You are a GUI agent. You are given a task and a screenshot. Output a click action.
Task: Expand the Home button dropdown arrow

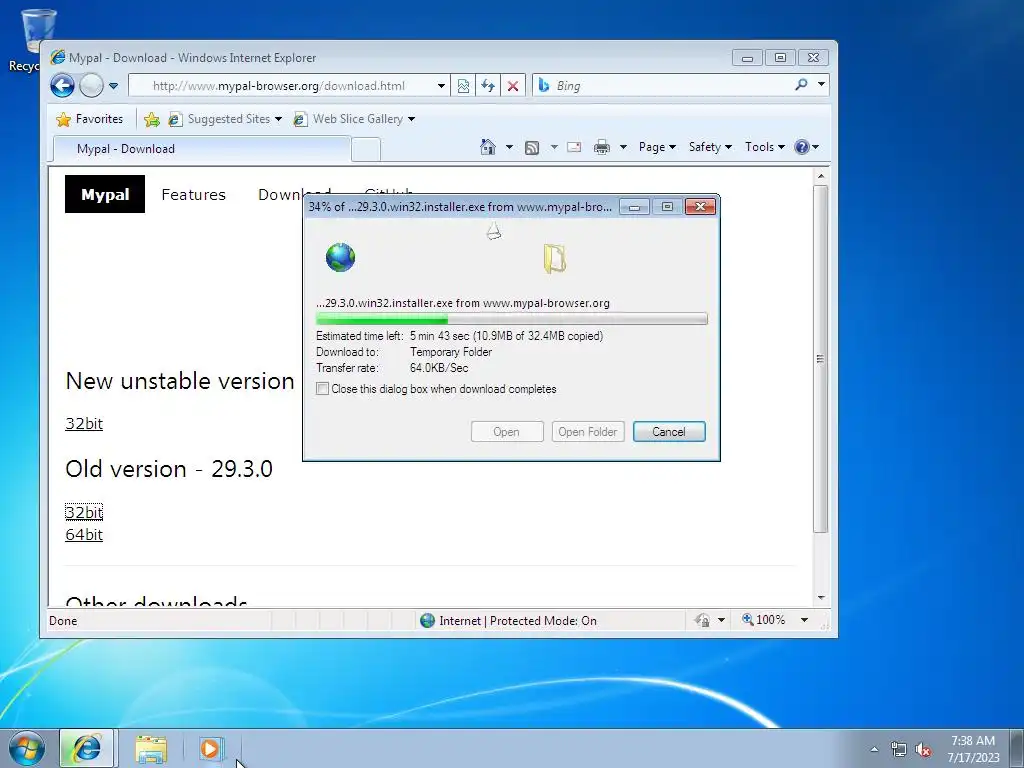509,147
